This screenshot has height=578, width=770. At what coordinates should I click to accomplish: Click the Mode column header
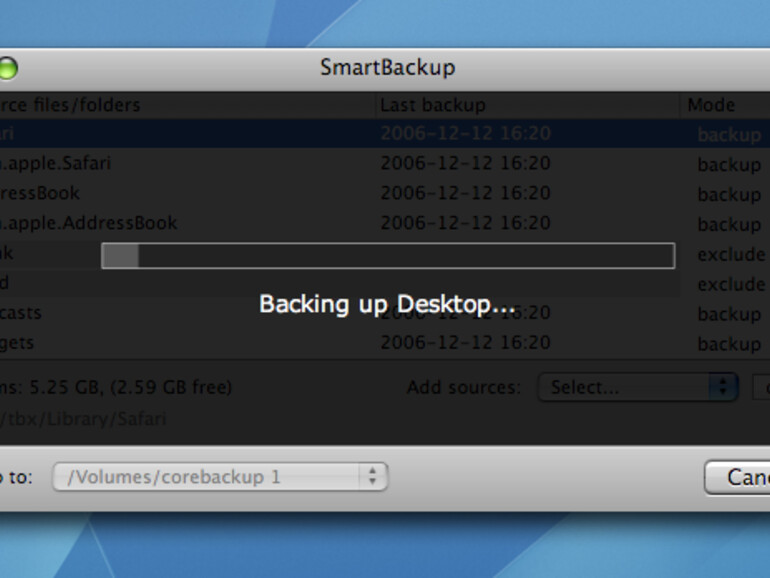[725, 105]
